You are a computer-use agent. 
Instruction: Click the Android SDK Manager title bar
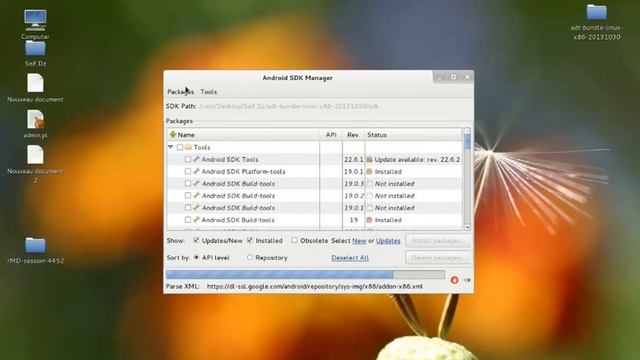(x=297, y=78)
